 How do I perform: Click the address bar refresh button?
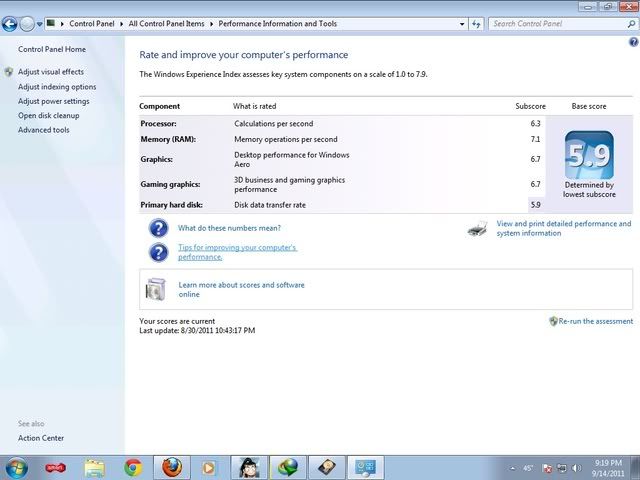(476, 24)
